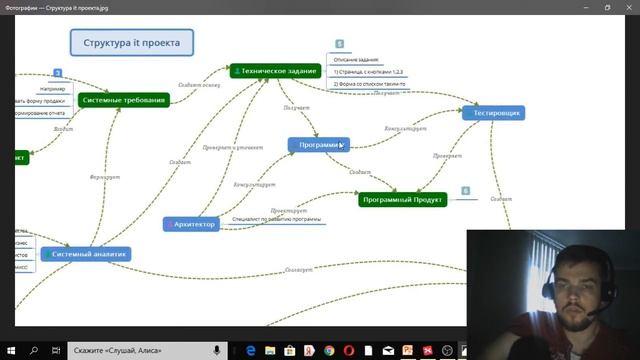Image resolution: width=640 pixels, height=360 pixels.
Task: Click 'Описание задания' note text
Action: [356, 60]
